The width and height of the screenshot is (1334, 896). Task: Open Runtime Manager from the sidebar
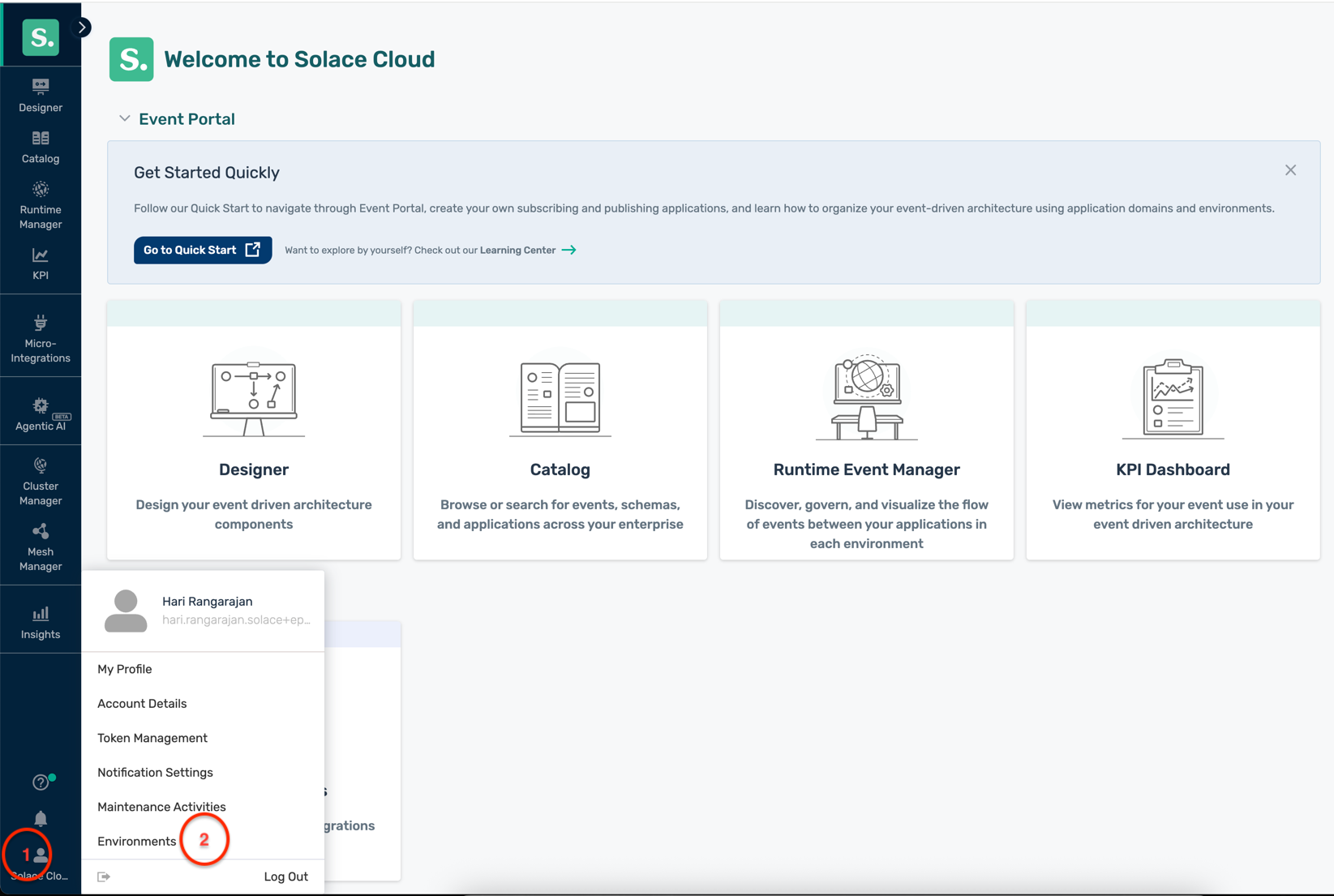40,203
